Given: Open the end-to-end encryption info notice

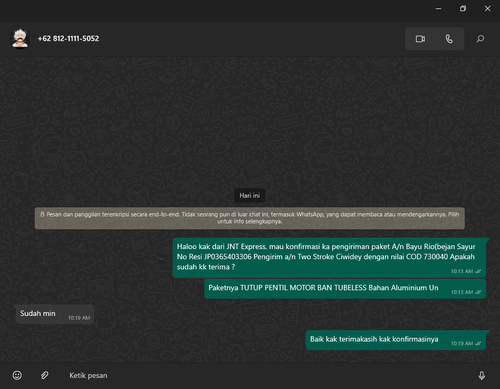Looking at the screenshot, I should (250, 218).
